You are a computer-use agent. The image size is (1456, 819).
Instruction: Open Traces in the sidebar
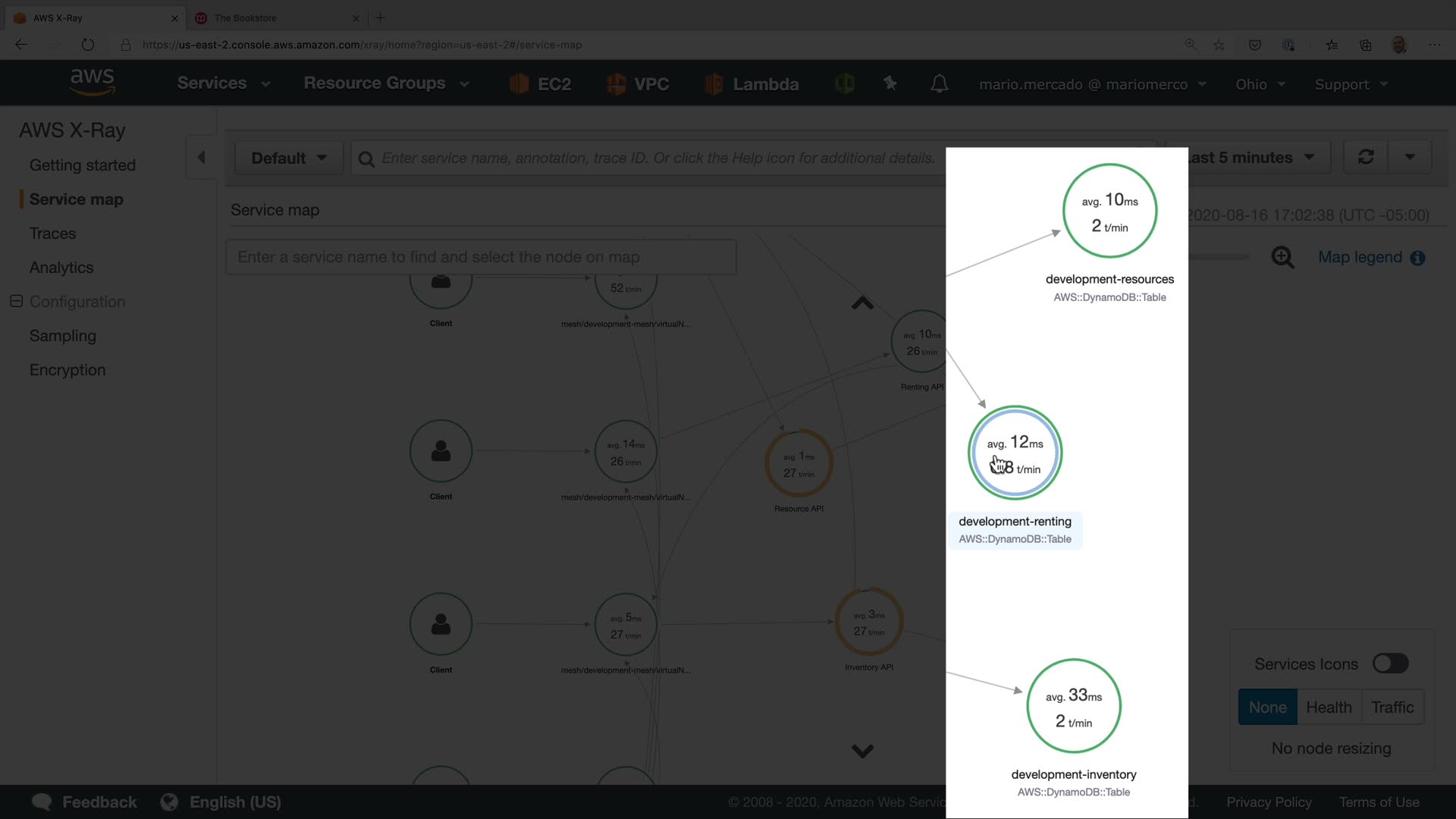coord(52,234)
